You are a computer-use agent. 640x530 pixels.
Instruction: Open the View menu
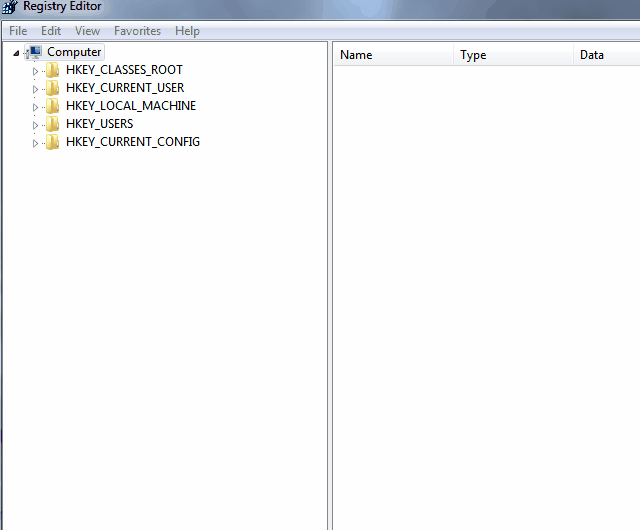point(87,31)
